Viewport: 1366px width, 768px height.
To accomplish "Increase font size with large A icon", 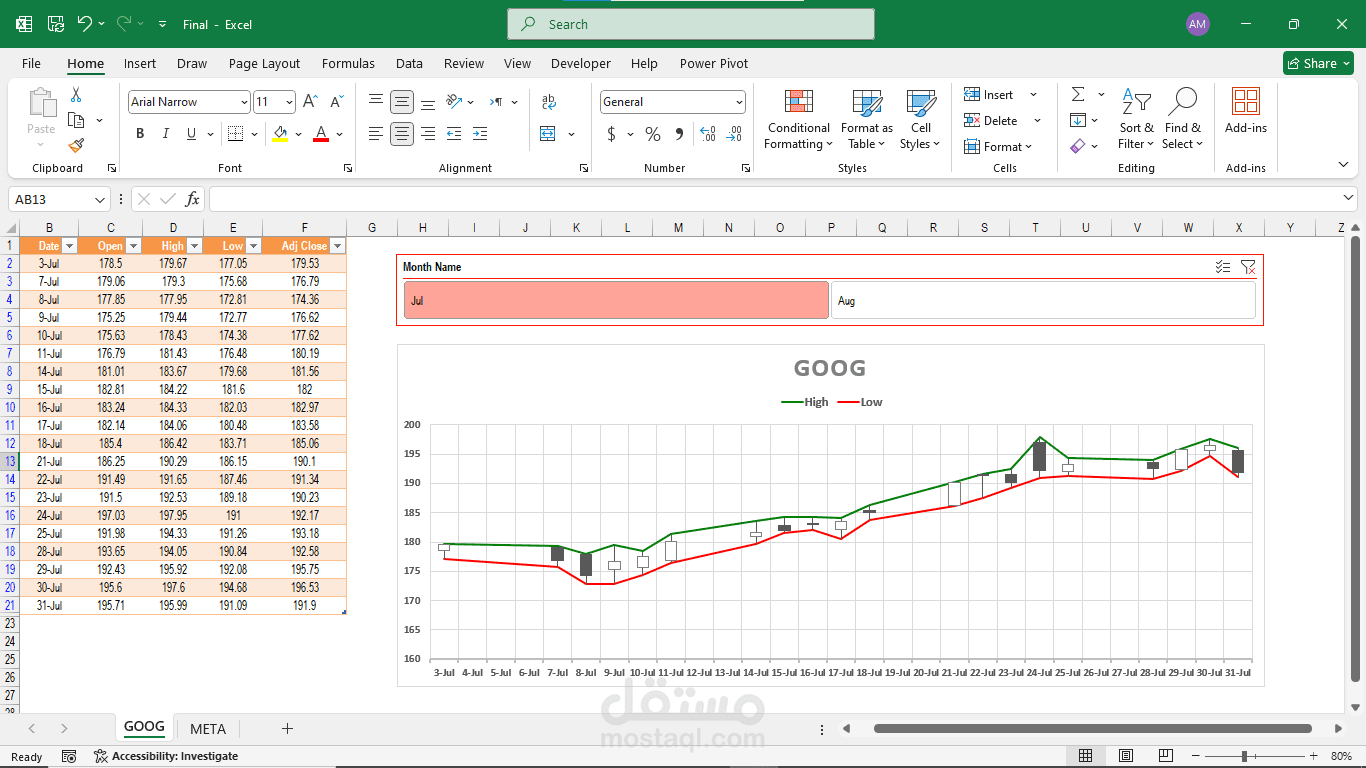I will (310, 102).
